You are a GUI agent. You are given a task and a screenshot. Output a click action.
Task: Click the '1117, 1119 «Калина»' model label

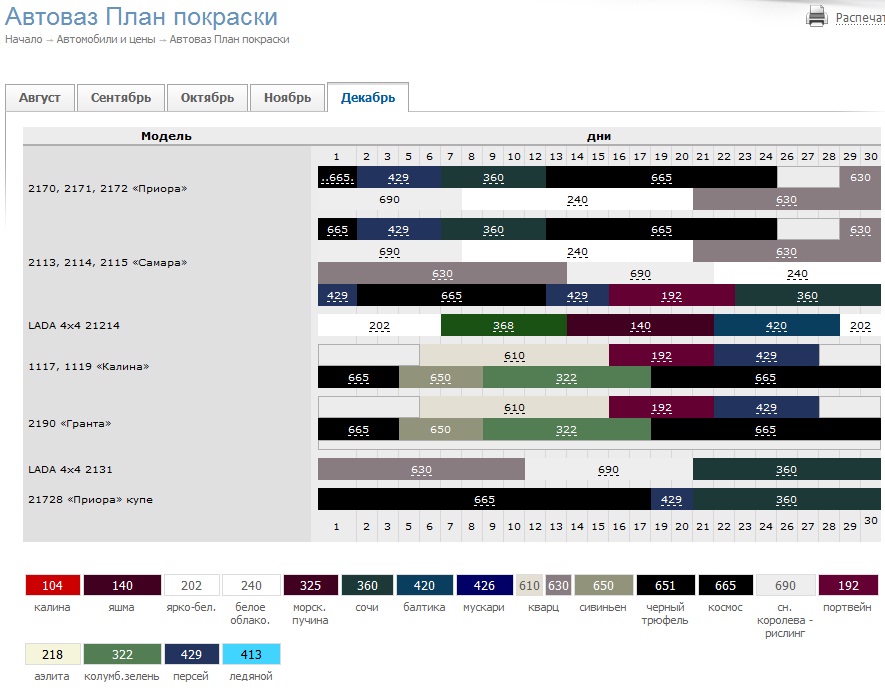(x=89, y=367)
